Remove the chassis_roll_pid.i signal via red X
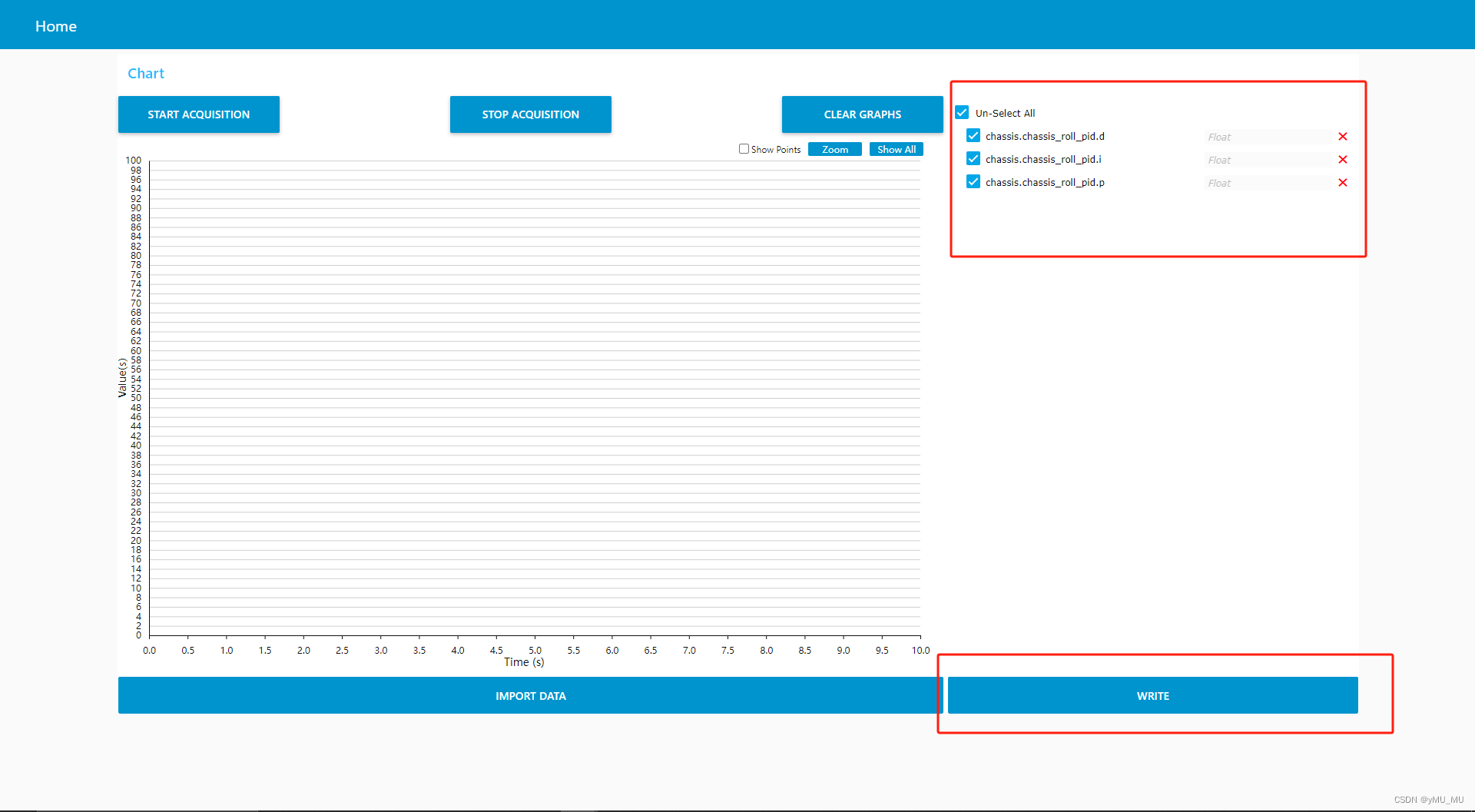Viewport: 1475px width, 812px height. (x=1343, y=159)
